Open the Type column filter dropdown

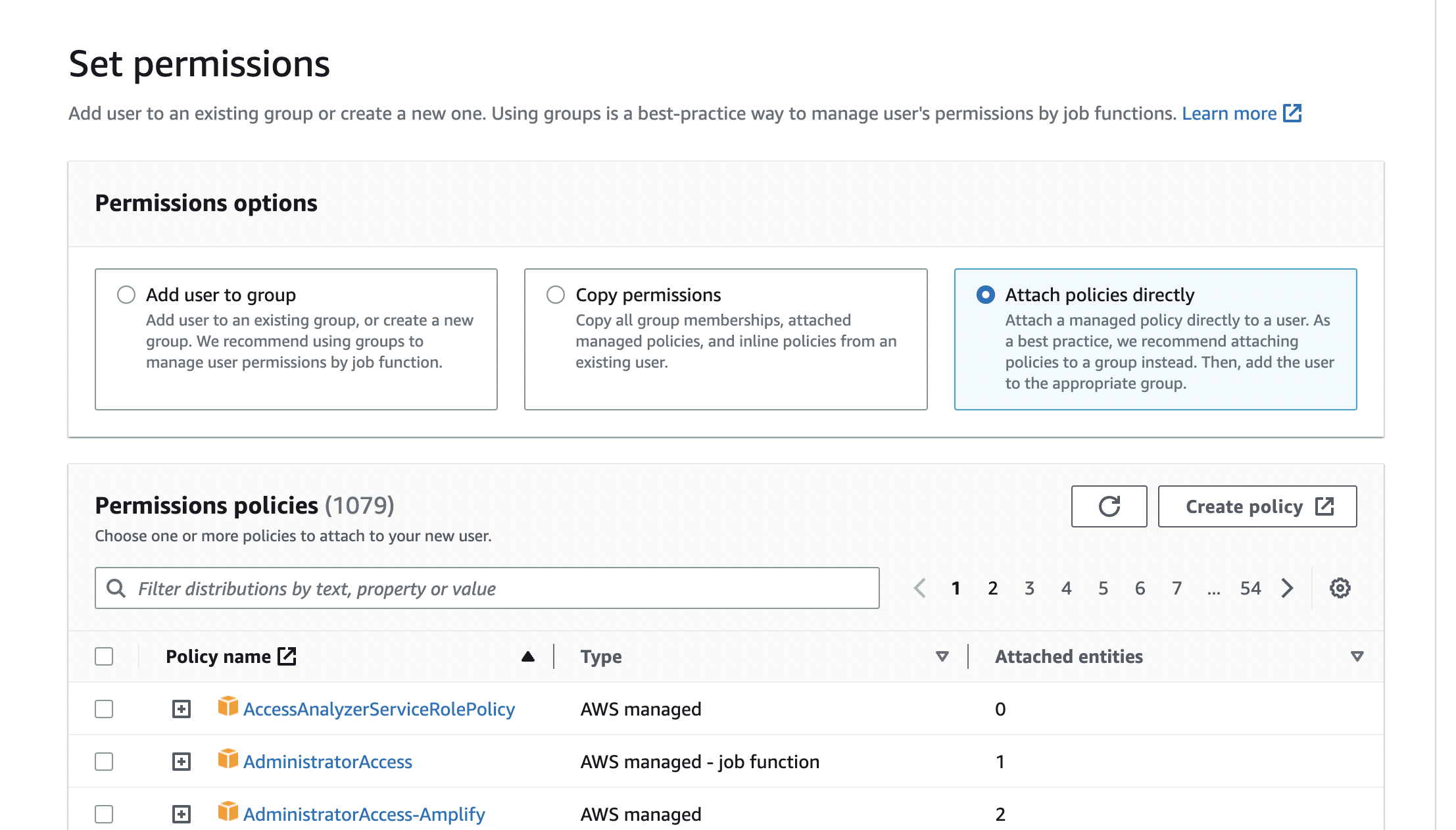(942, 656)
